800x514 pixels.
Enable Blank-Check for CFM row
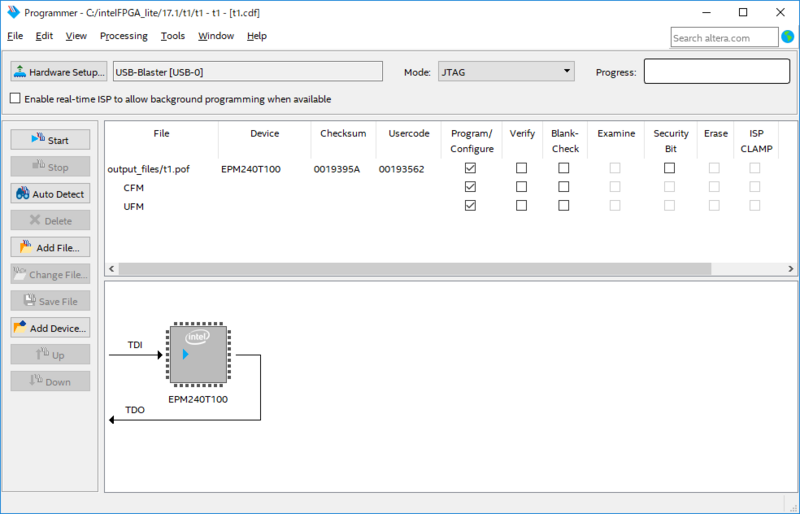tap(564, 187)
